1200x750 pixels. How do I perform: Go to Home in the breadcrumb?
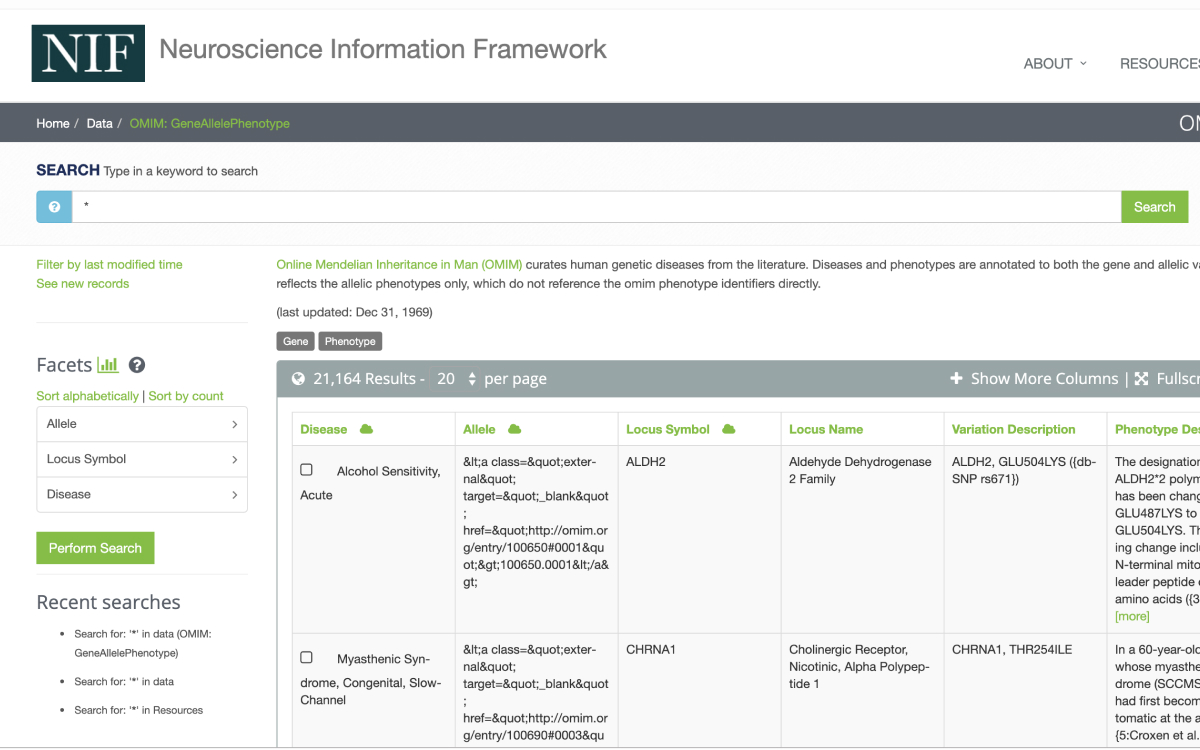point(53,123)
